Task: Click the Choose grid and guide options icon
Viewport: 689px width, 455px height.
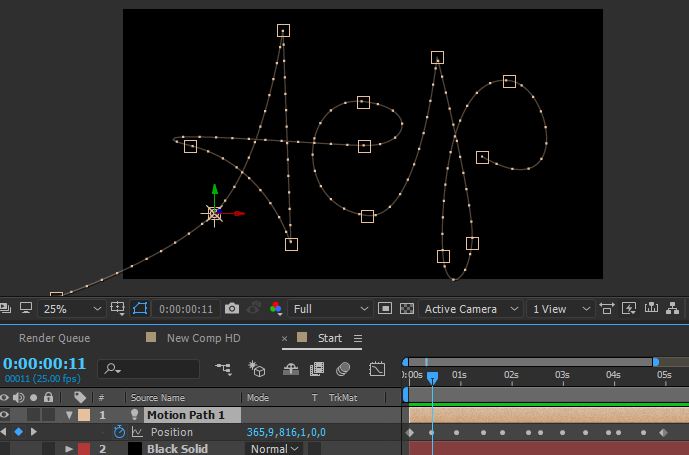Action: pyautogui.click(x=117, y=309)
